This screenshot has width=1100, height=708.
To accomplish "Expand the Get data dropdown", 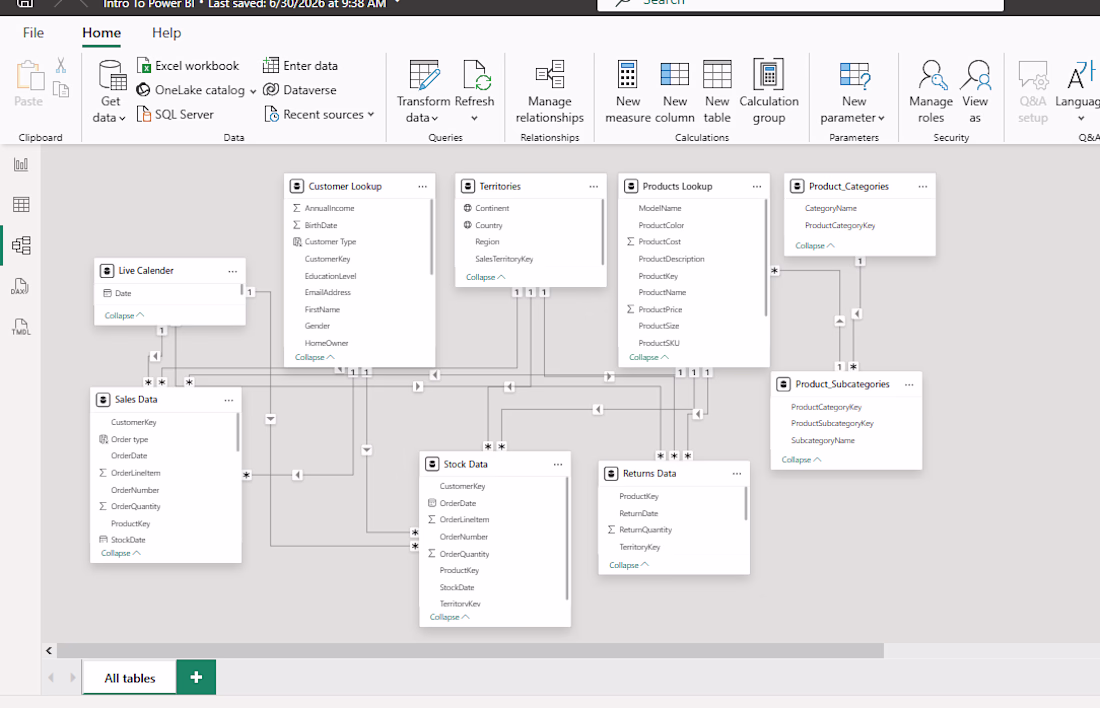I will pos(109,118).
